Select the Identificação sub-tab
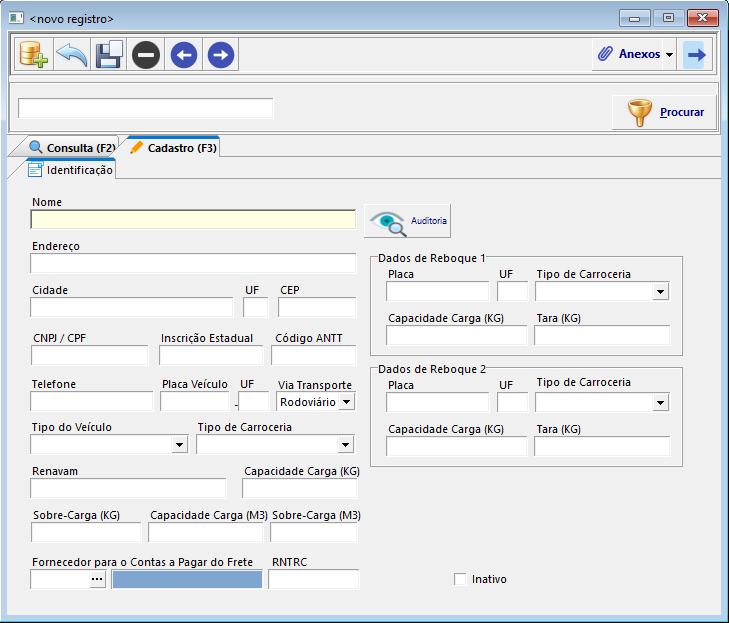The image size is (729, 623). click(70, 170)
